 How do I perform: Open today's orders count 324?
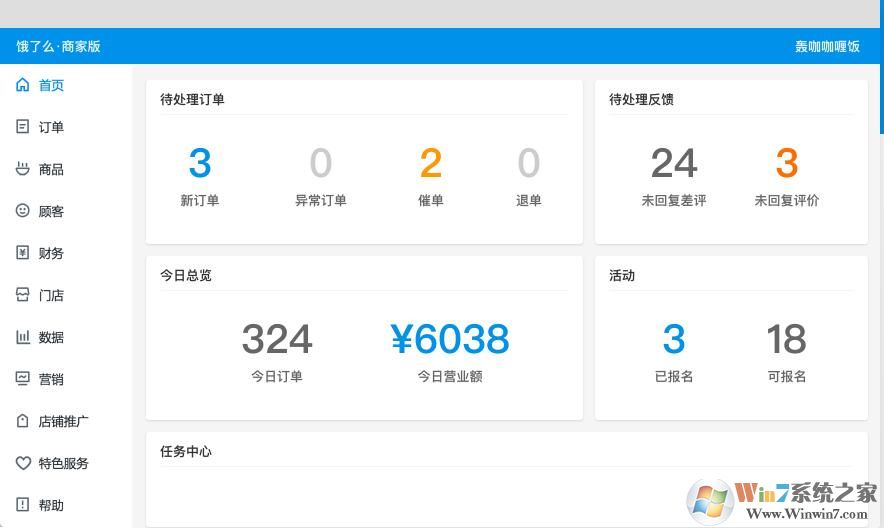[277, 340]
